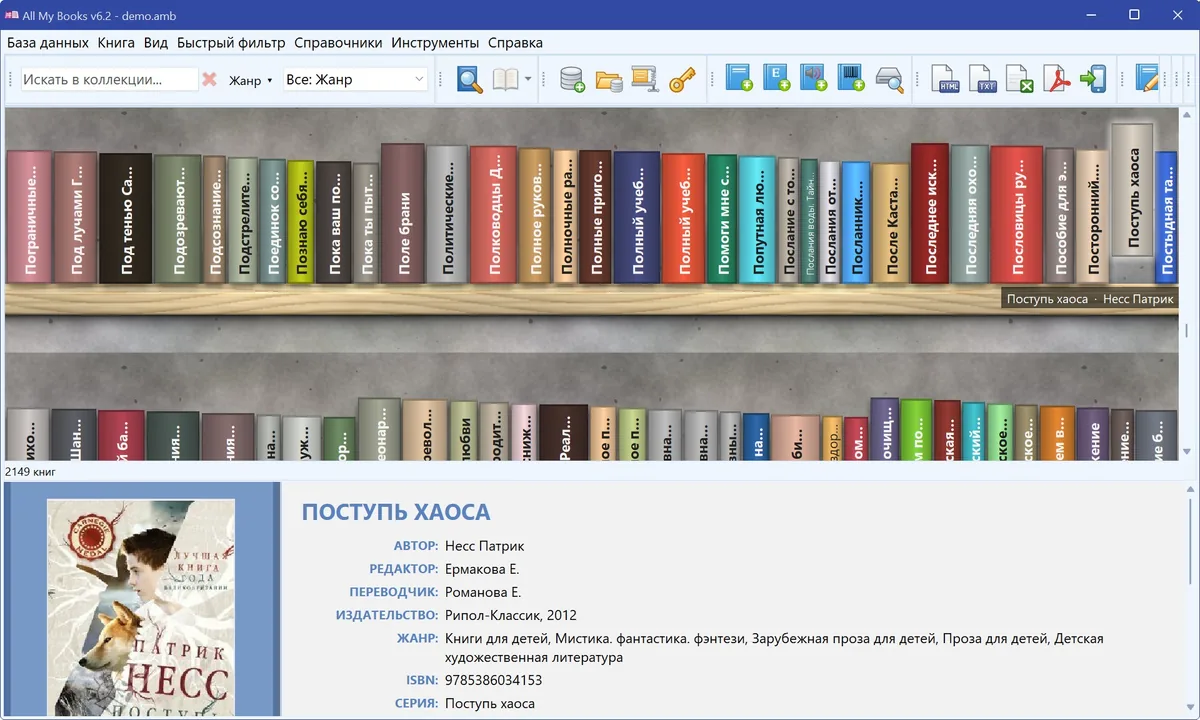1200x720 pixels.
Task: Export collection to PDF icon
Action: click(1057, 79)
